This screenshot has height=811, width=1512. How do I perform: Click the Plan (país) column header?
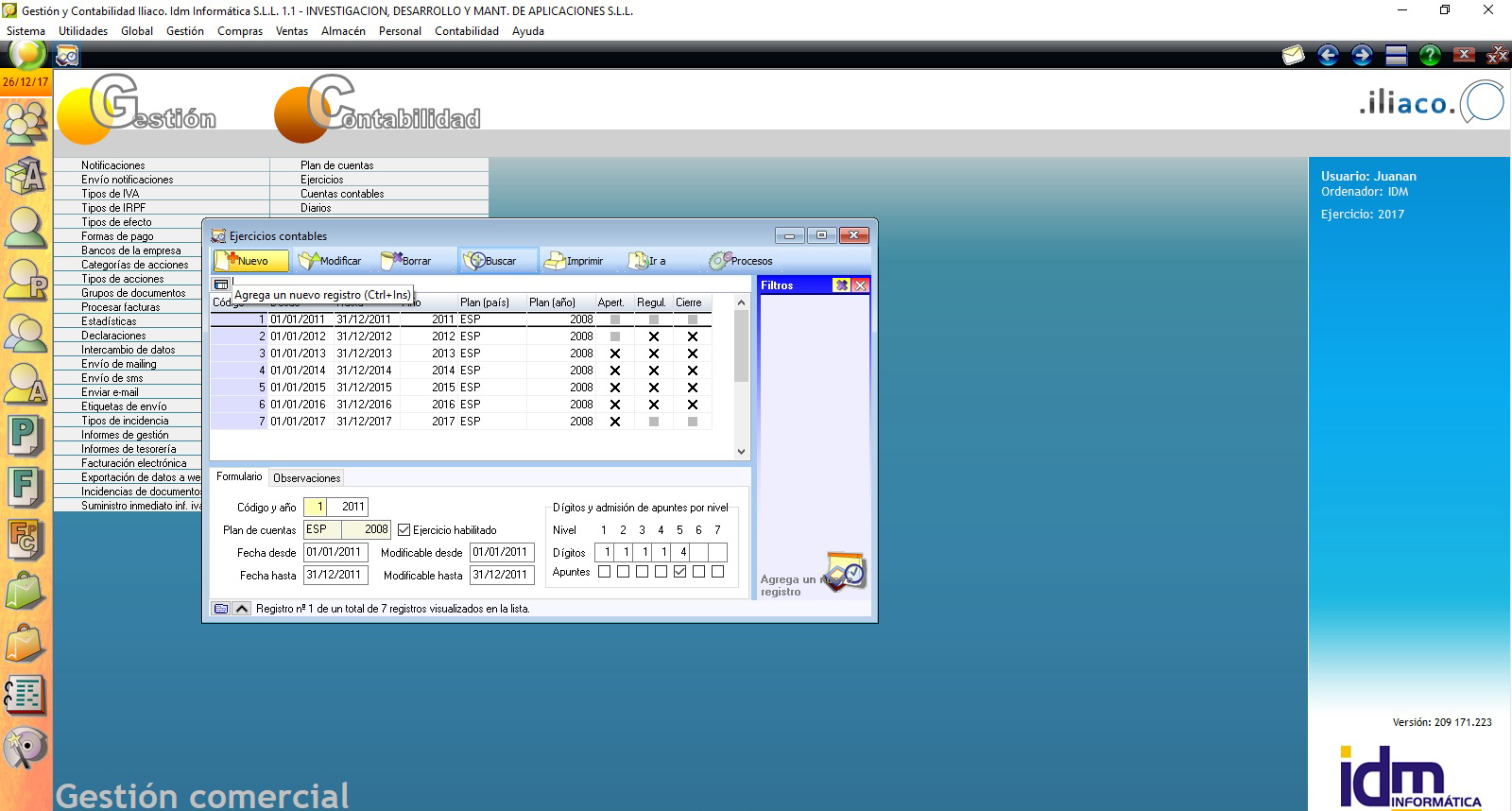(x=491, y=302)
